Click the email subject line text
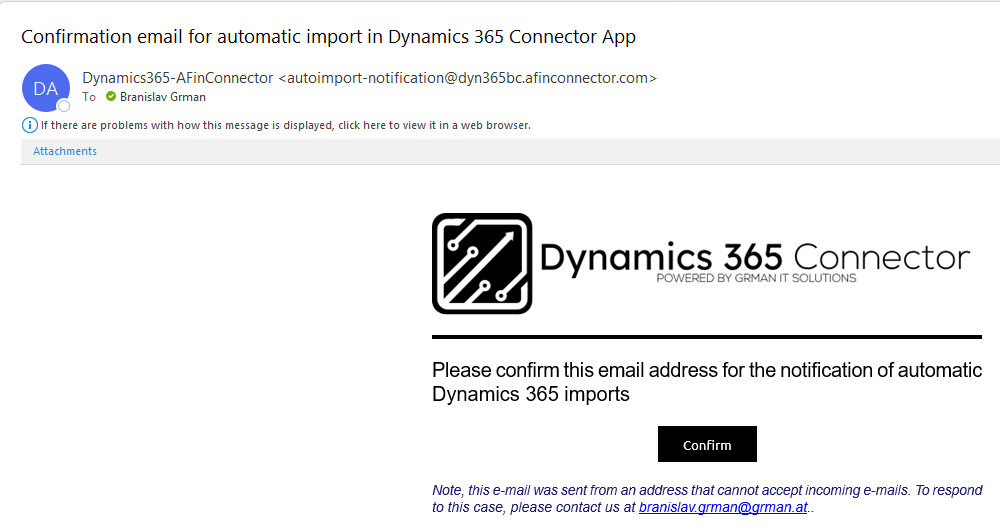The image size is (1000, 530). pyautogui.click(x=328, y=36)
